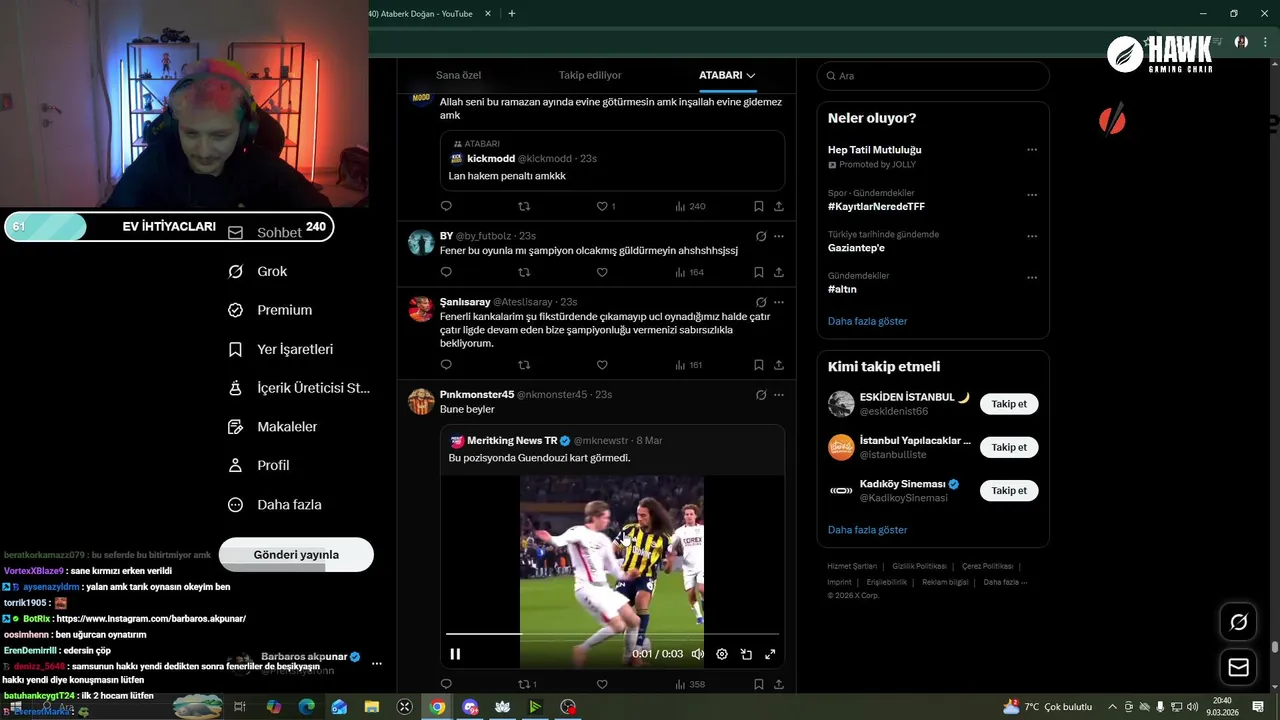The width and height of the screenshot is (1280, 720).
Task: Open Yer İşaretleri bookmarks page
Action: coord(281,349)
